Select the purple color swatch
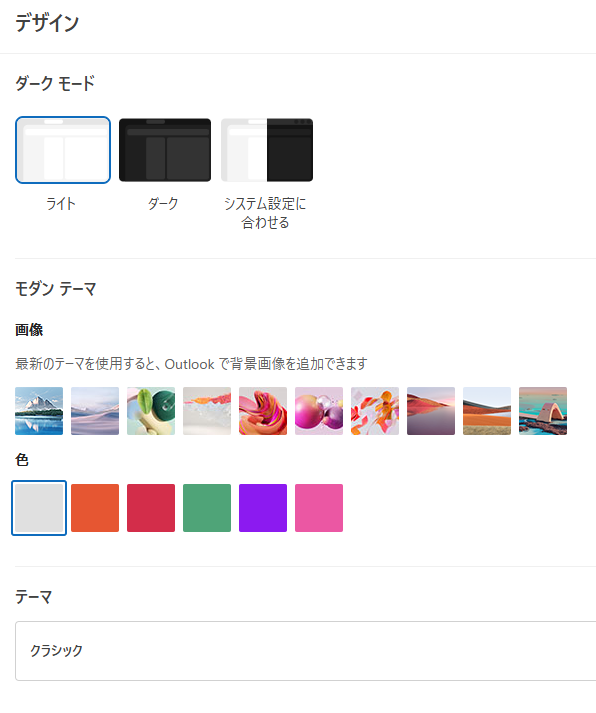The image size is (596, 713). pos(263,508)
